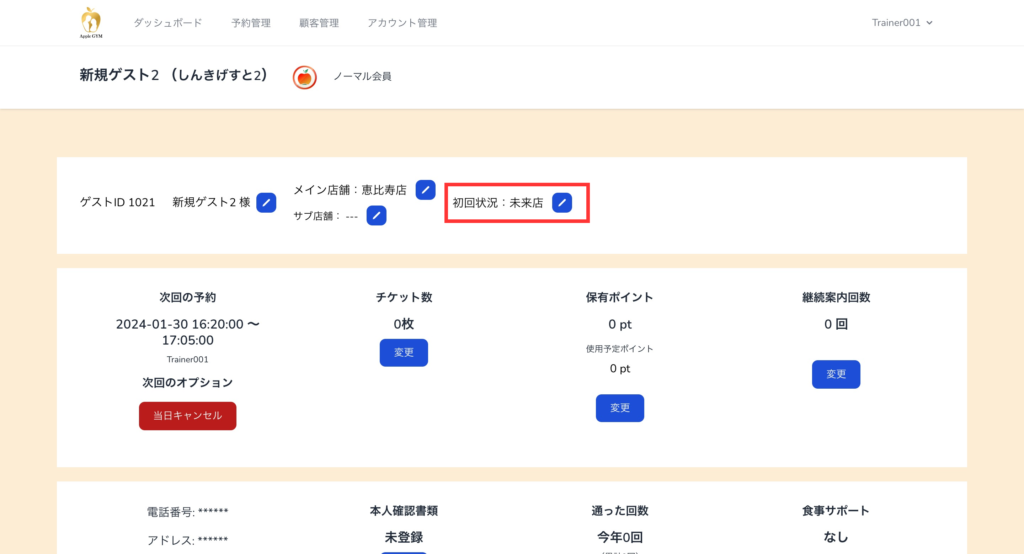Screen dimensions: 1024x554
Task: Click the red apple member rank icon
Action: [x=305, y=77]
